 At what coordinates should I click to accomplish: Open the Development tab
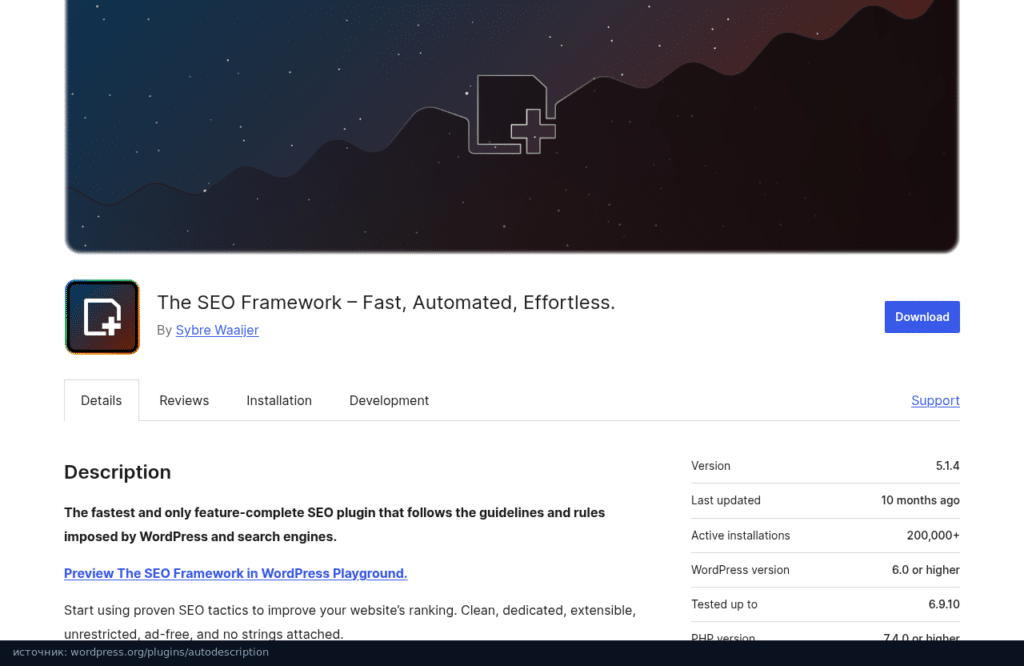[x=389, y=400]
